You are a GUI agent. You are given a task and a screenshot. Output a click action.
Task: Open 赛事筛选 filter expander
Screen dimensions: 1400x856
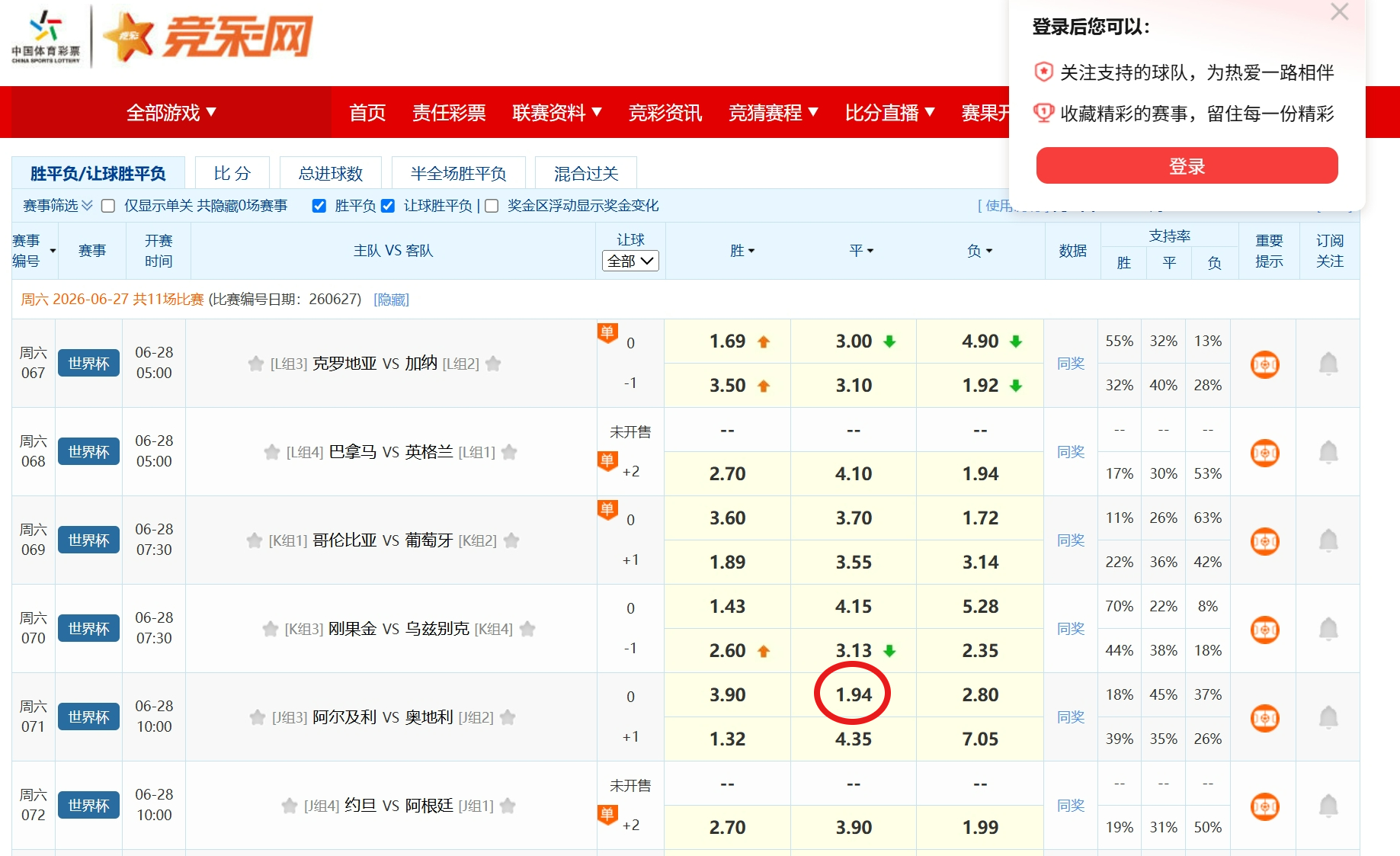tap(58, 206)
